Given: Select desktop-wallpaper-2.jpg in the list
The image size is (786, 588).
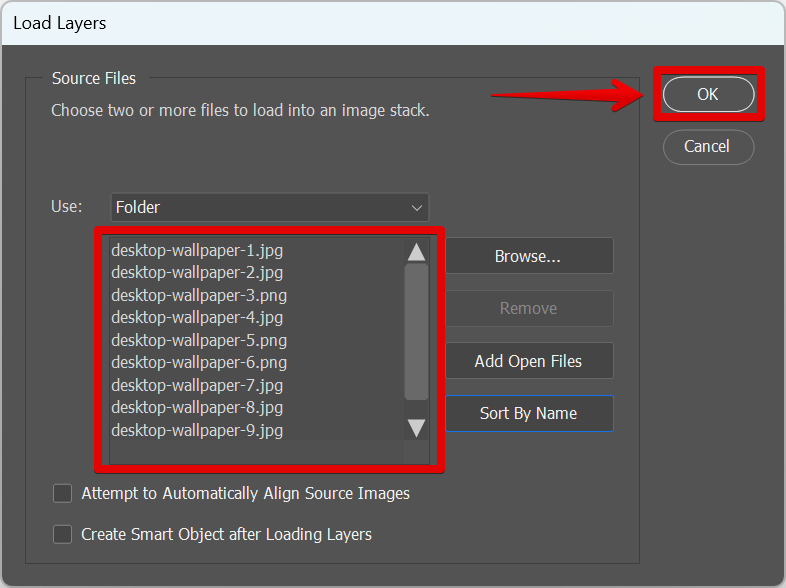Looking at the screenshot, I should pyautogui.click(x=197, y=272).
